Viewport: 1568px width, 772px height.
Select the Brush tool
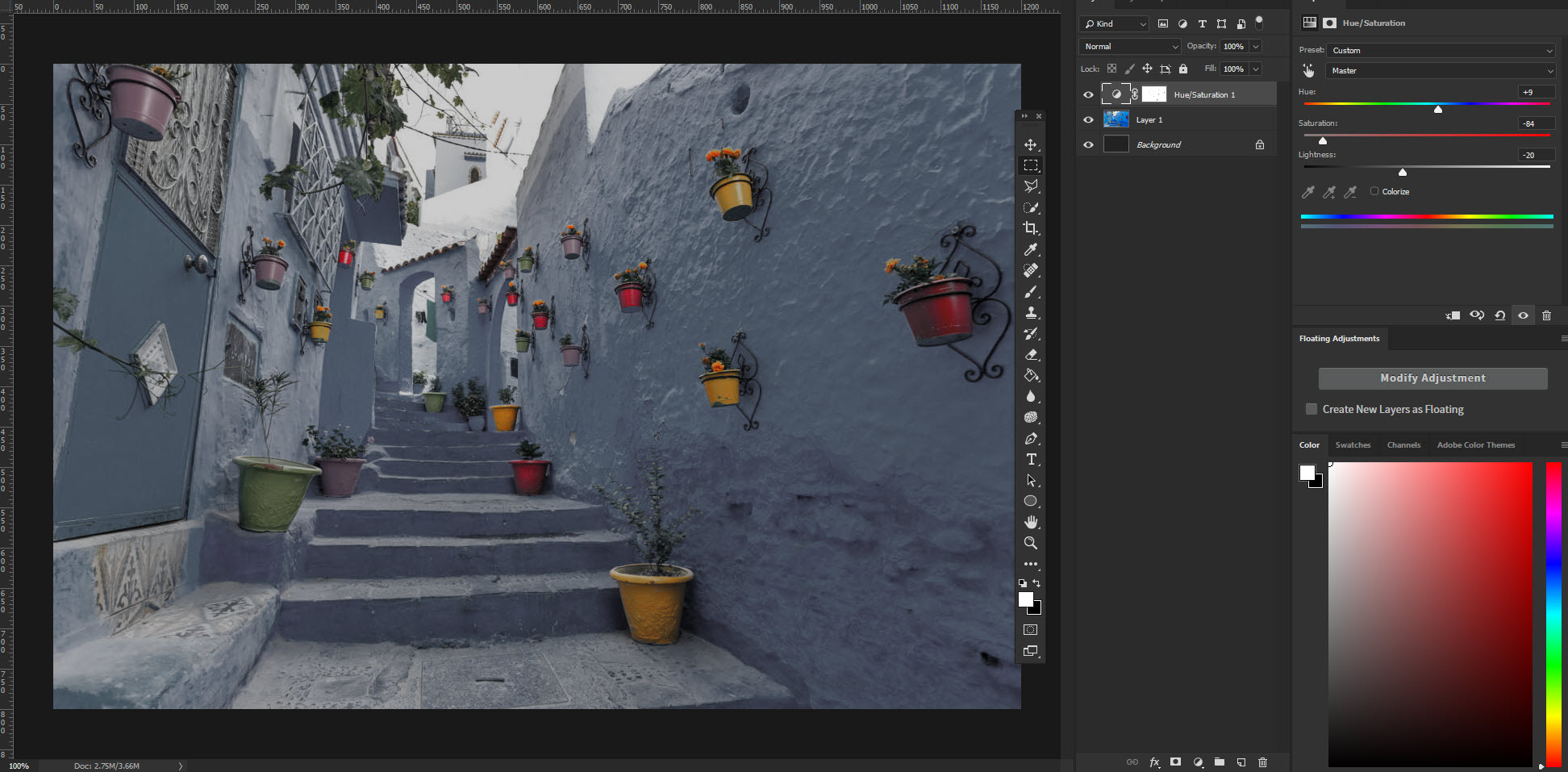click(1031, 291)
